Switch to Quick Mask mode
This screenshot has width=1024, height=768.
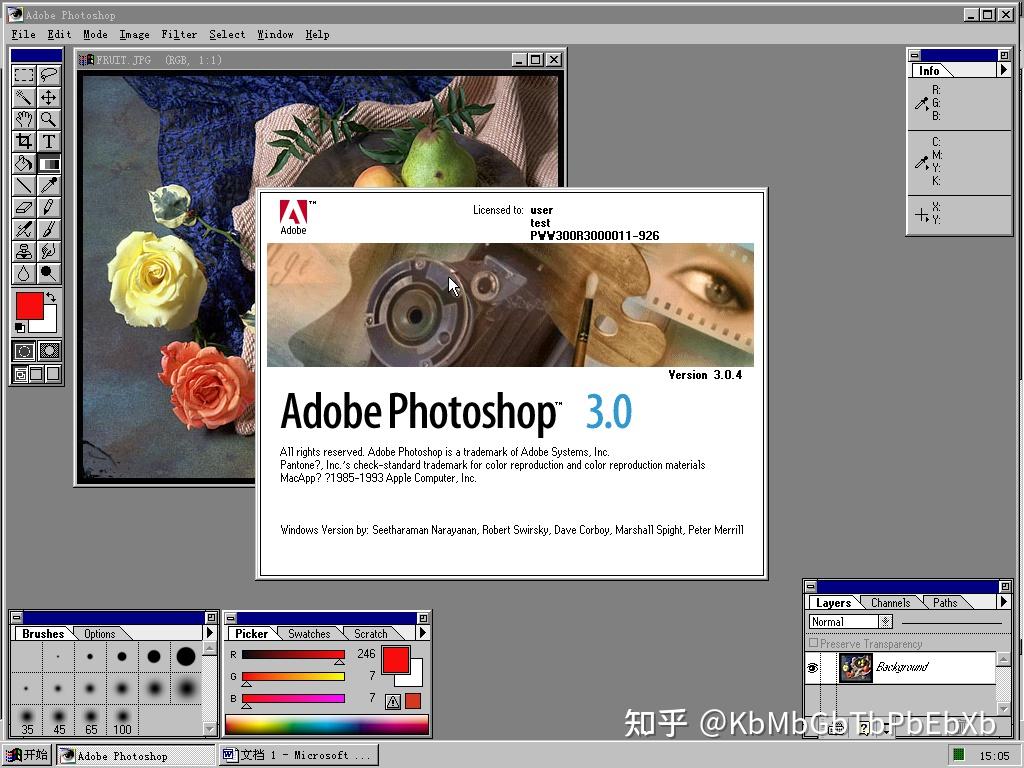pyautogui.click(x=49, y=351)
